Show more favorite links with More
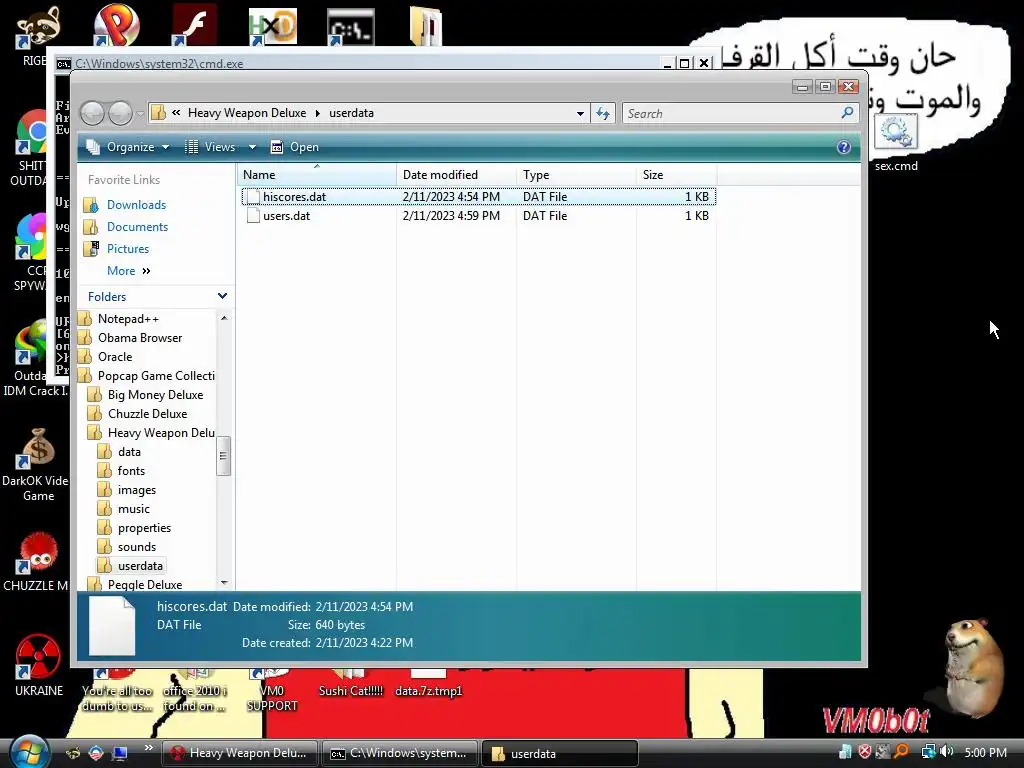Image resolution: width=1024 pixels, height=768 pixels. [x=129, y=271]
